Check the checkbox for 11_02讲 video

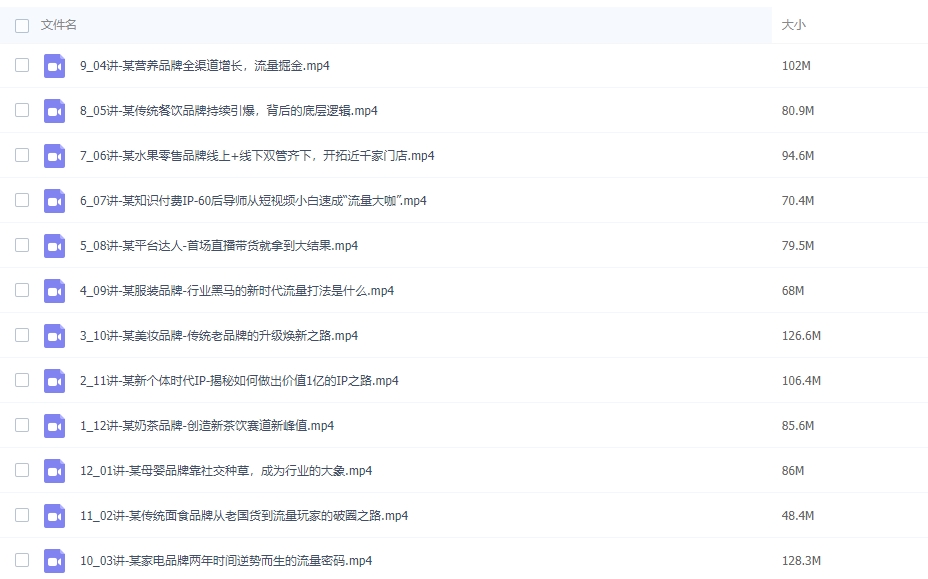pyautogui.click(x=21, y=515)
